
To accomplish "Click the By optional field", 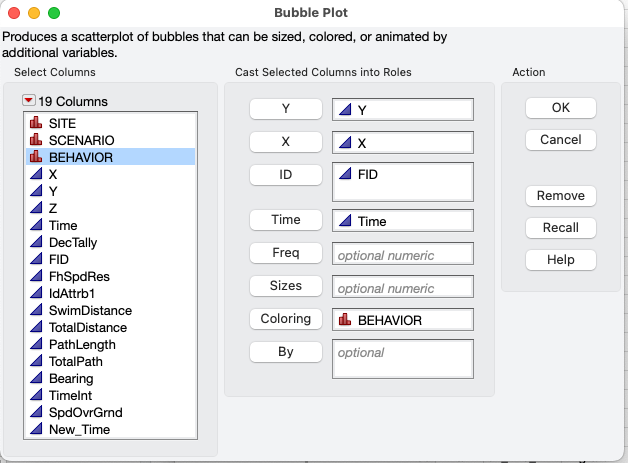I will pos(402,360).
